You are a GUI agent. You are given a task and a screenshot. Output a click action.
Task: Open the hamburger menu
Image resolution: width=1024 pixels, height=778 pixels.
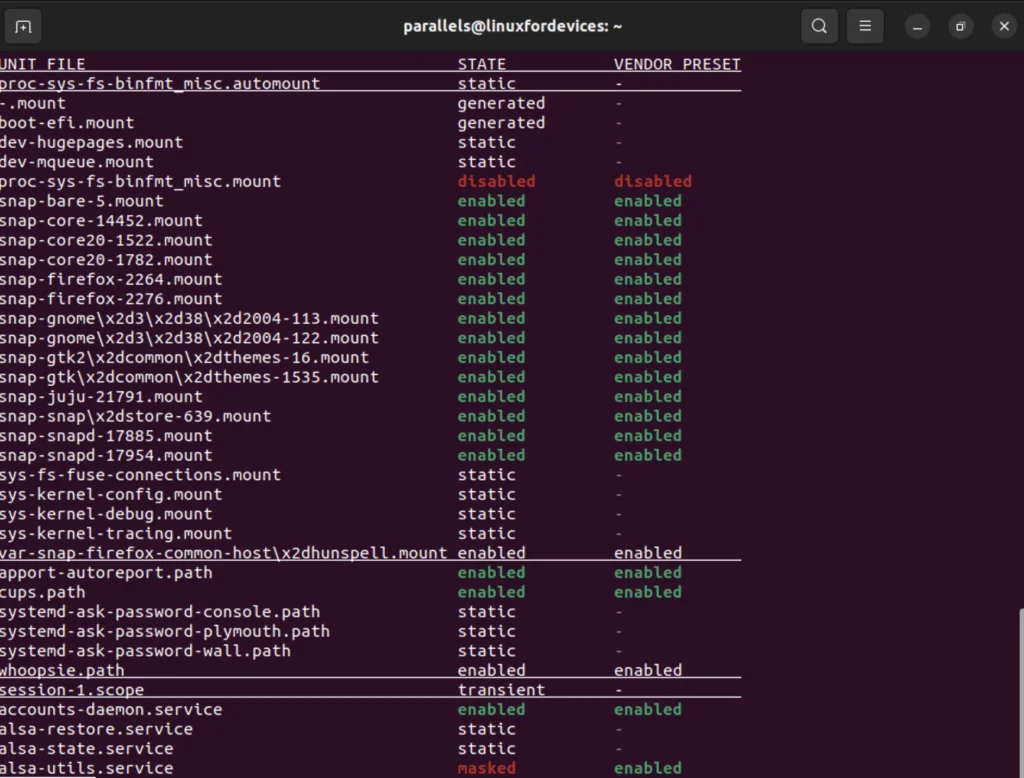865,26
